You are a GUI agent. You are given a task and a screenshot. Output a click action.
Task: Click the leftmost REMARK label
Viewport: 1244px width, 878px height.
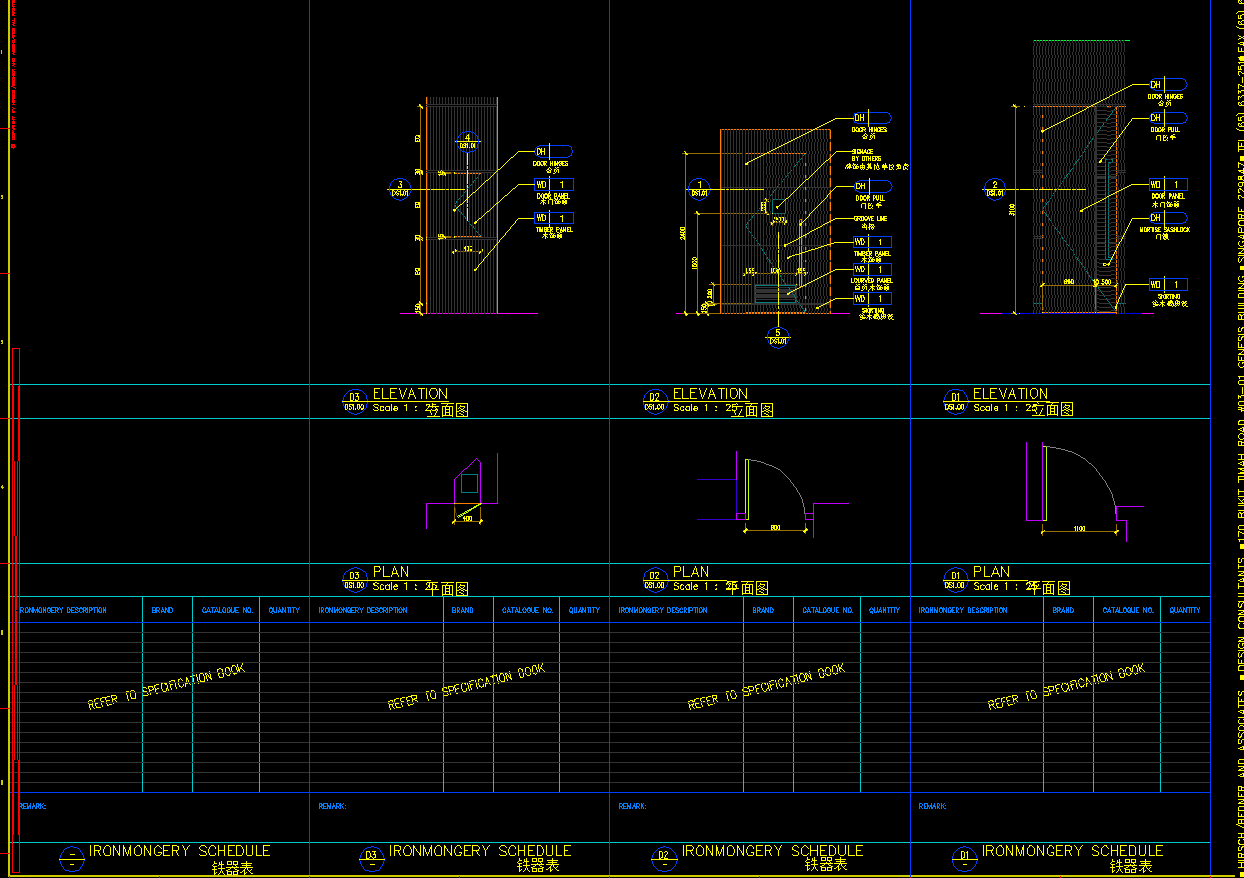pos(33,806)
